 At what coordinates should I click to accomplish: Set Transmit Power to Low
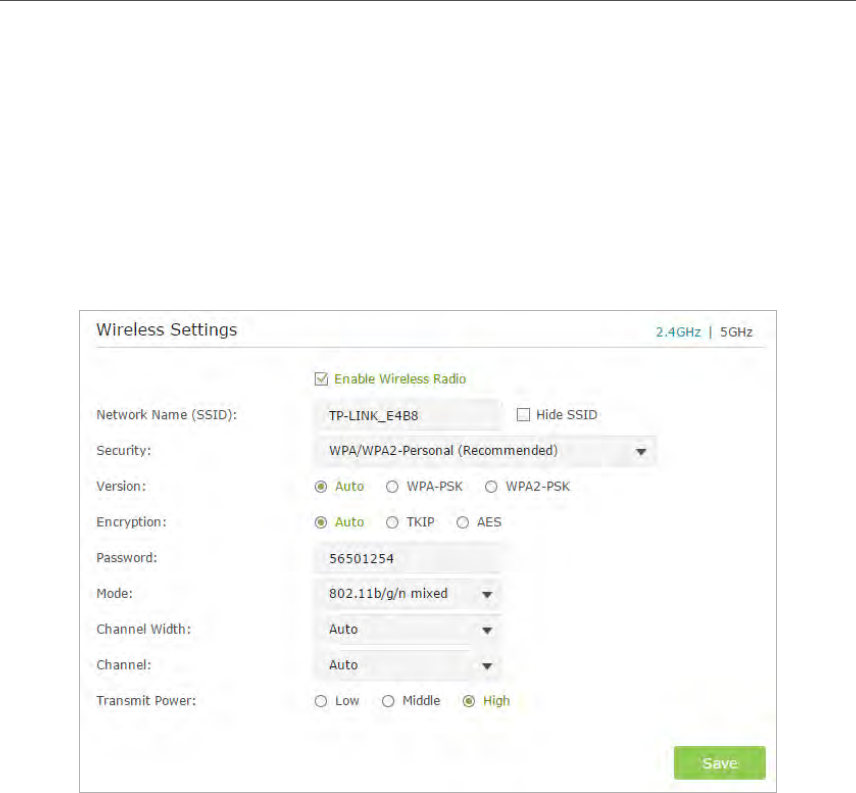tap(321, 701)
